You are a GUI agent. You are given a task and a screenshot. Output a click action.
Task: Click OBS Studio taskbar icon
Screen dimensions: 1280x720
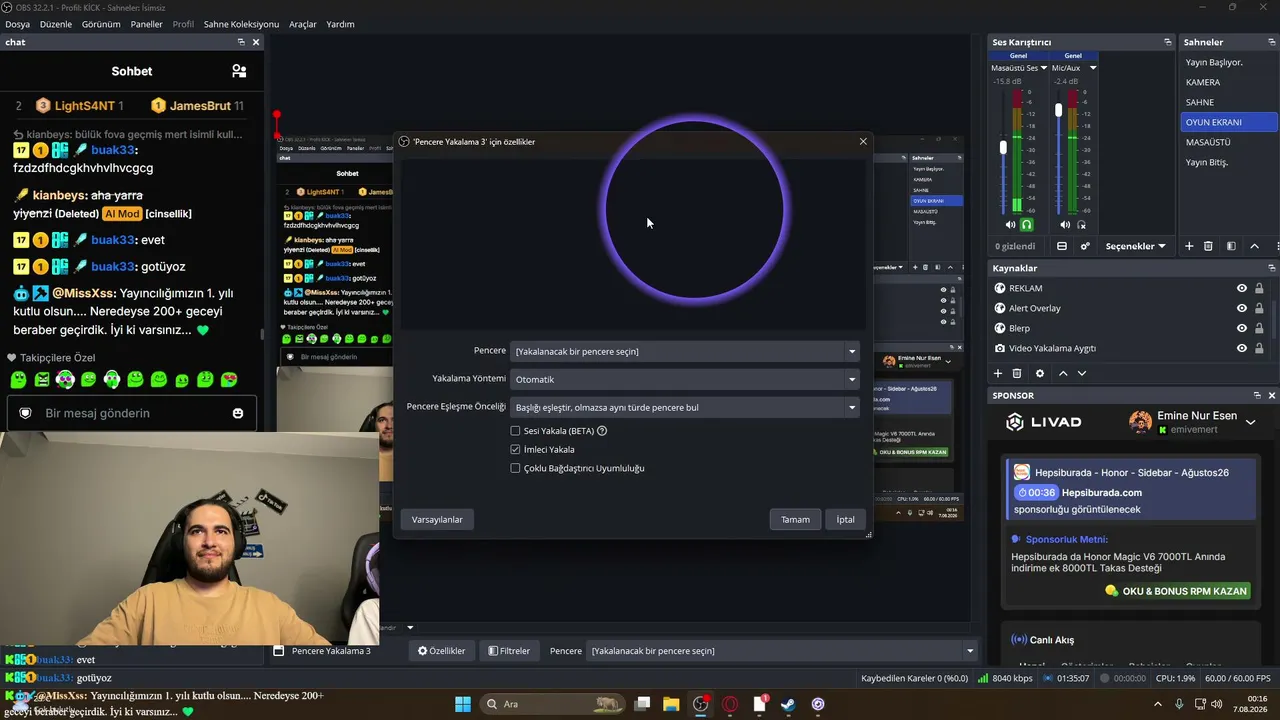[x=701, y=704]
